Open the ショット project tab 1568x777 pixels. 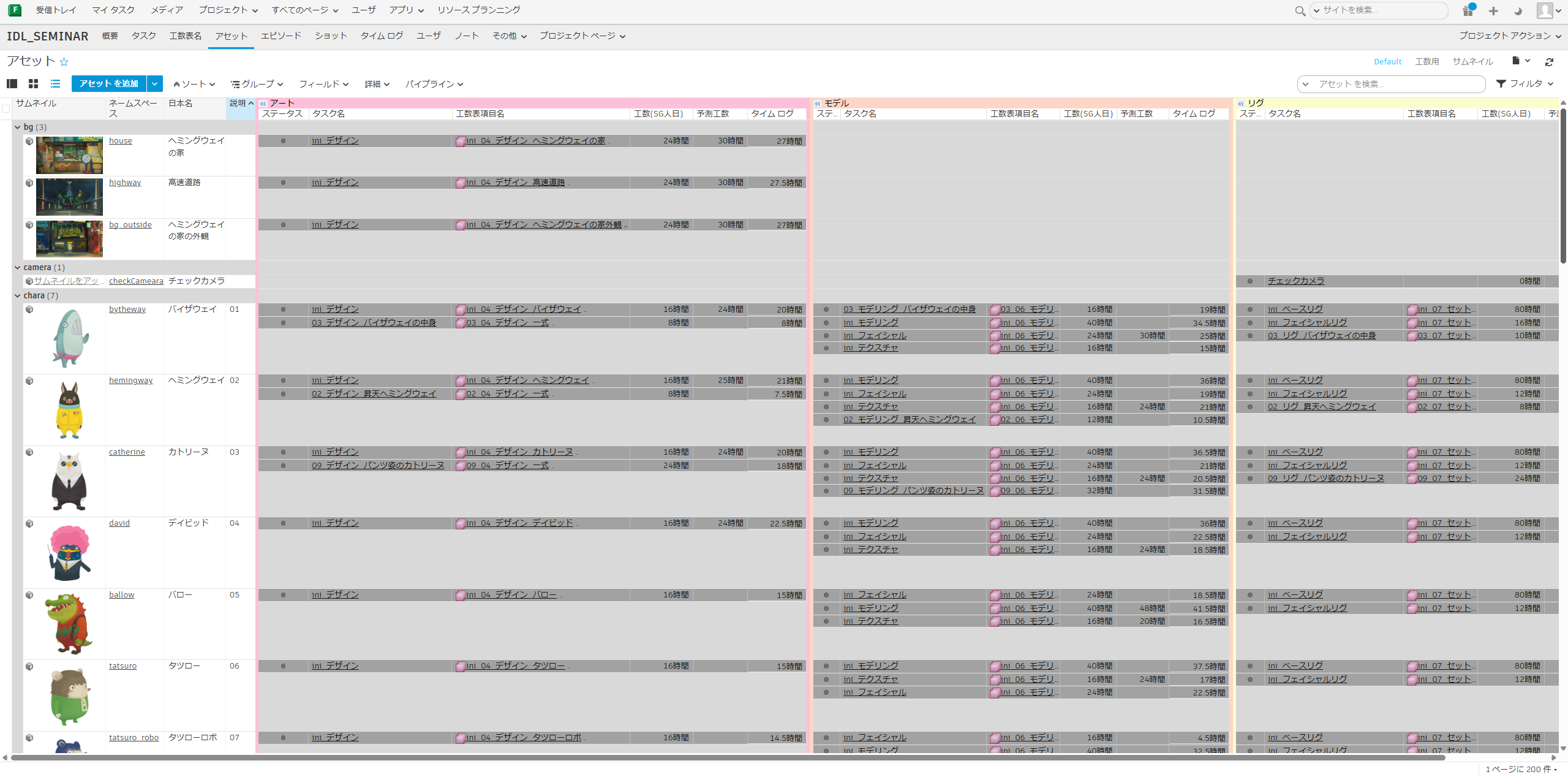(331, 36)
